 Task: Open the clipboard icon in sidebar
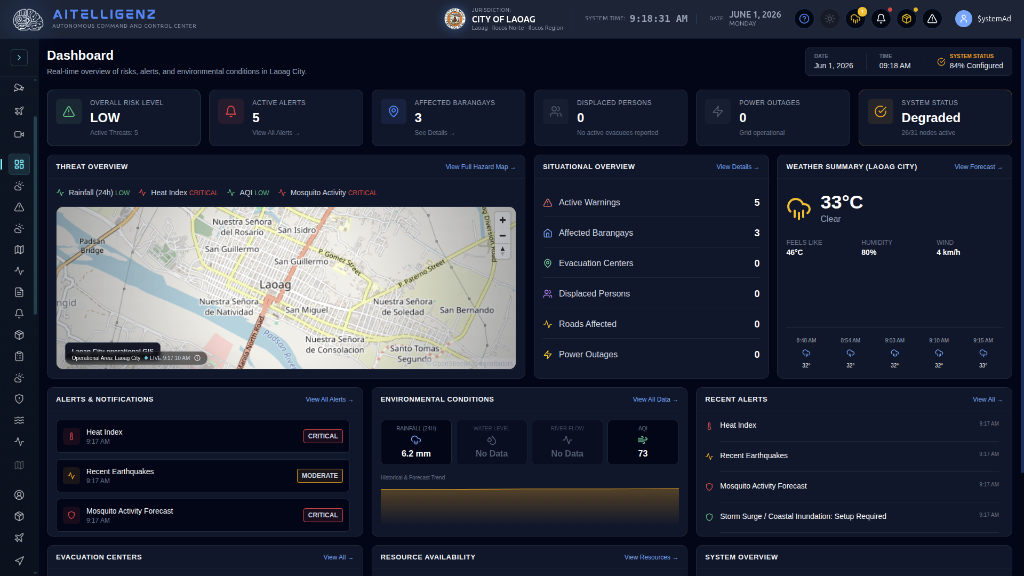point(19,357)
